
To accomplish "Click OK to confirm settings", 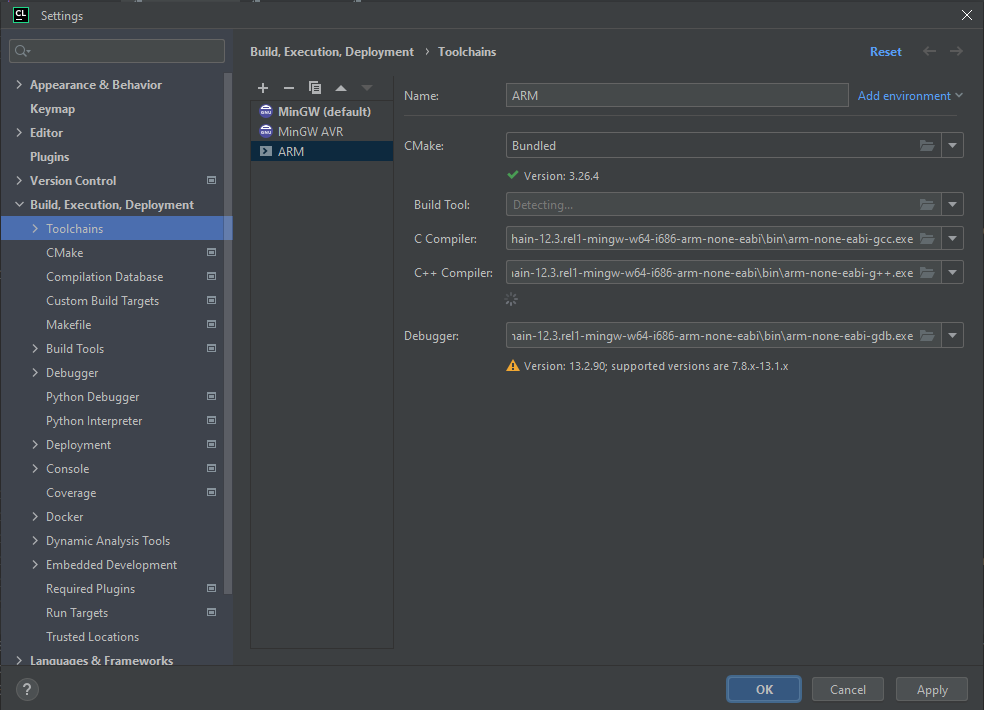I will (x=764, y=689).
